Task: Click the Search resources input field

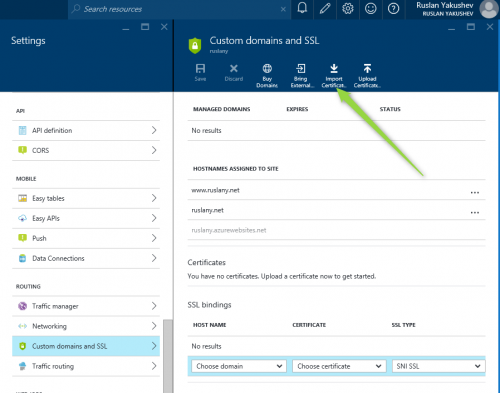Action: 180,9
